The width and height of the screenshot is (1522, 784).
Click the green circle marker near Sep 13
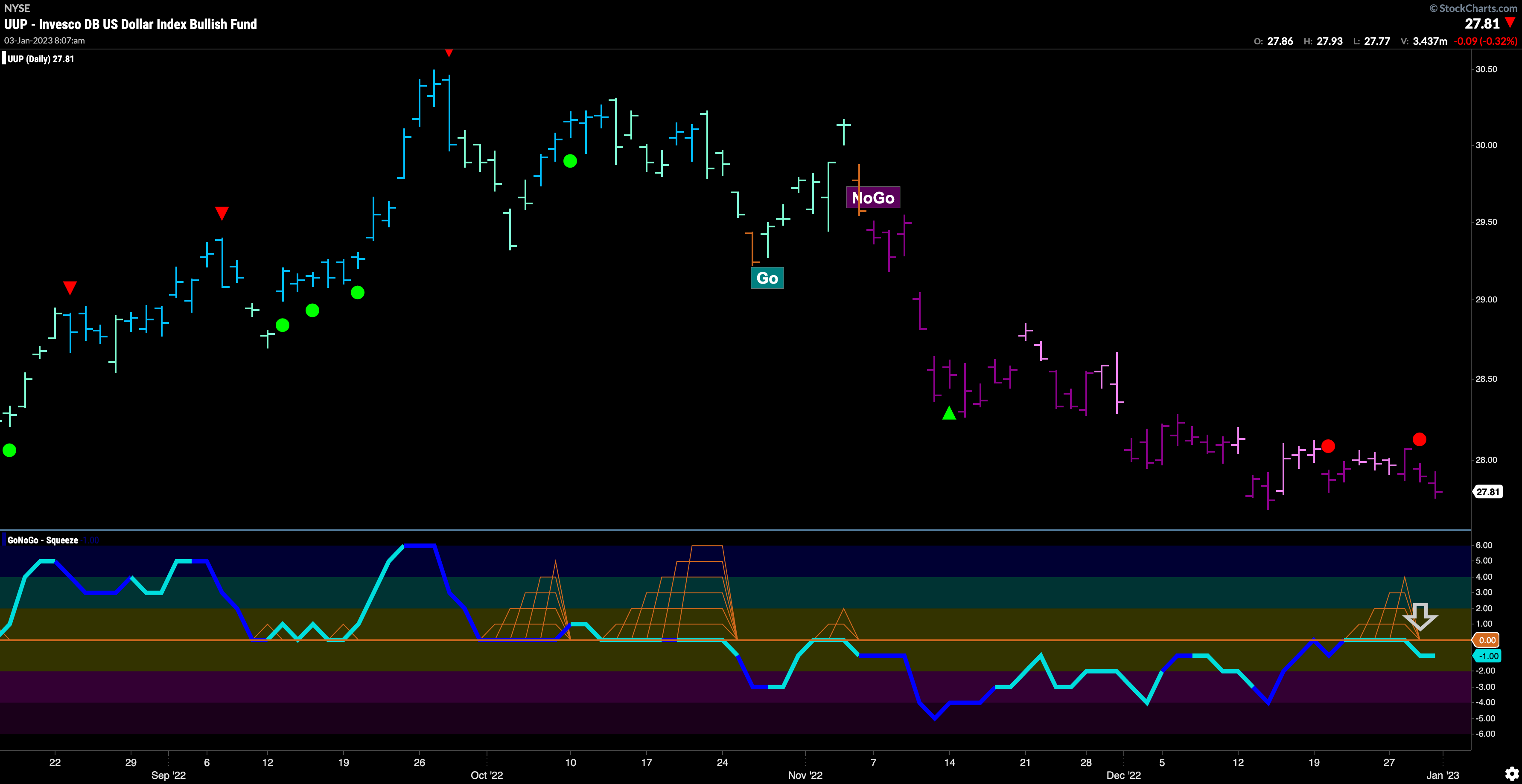[x=283, y=325]
